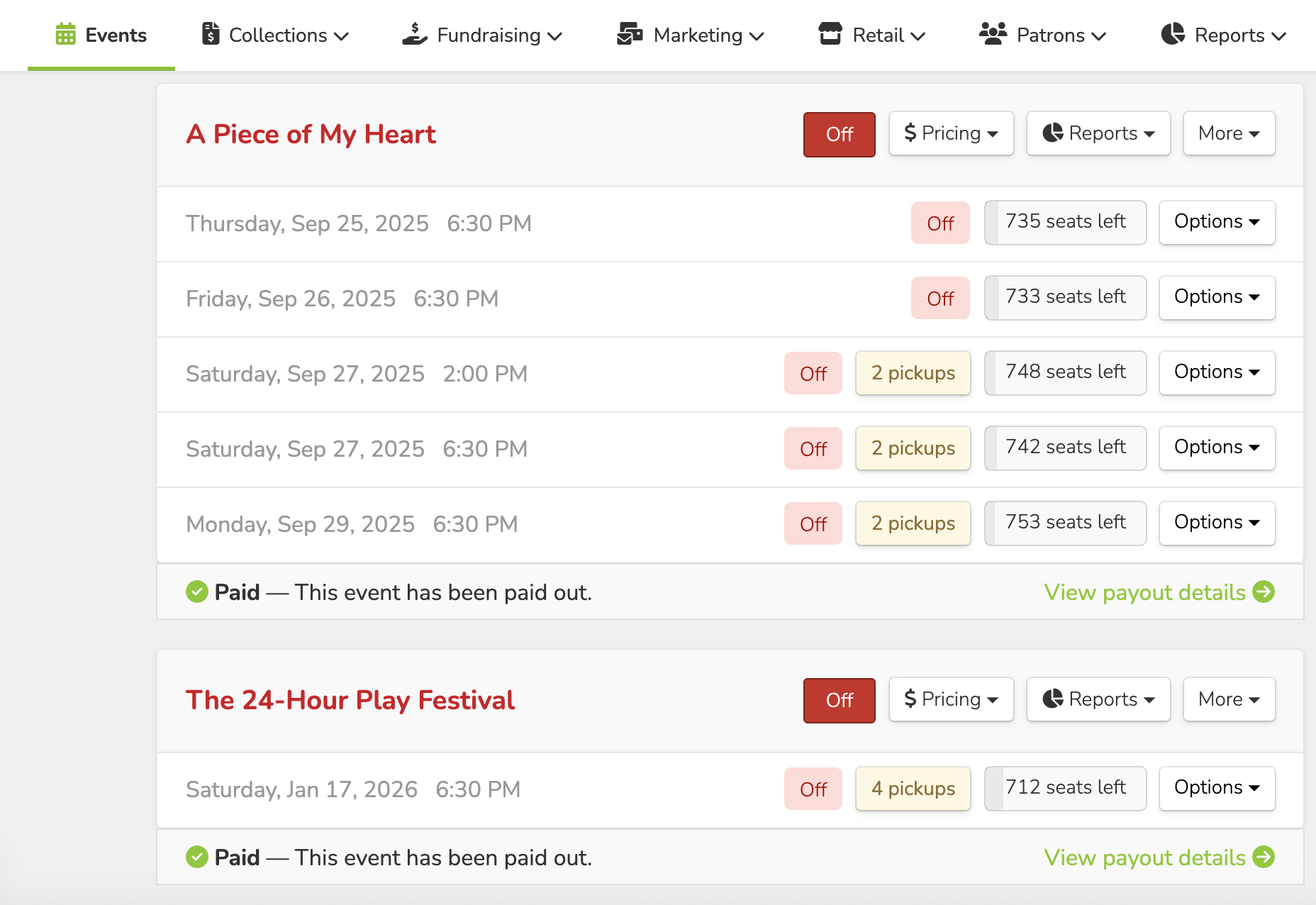The image size is (1316, 905).
Task: Click the top navigation Reports pie-chart icon
Action: click(1173, 34)
